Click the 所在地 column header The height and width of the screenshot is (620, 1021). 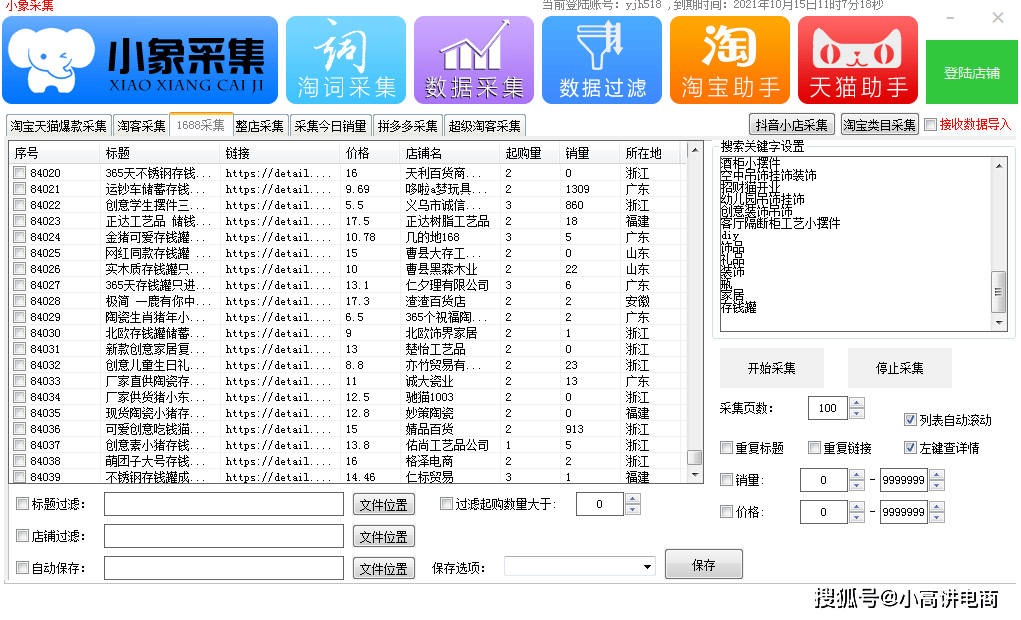649,153
